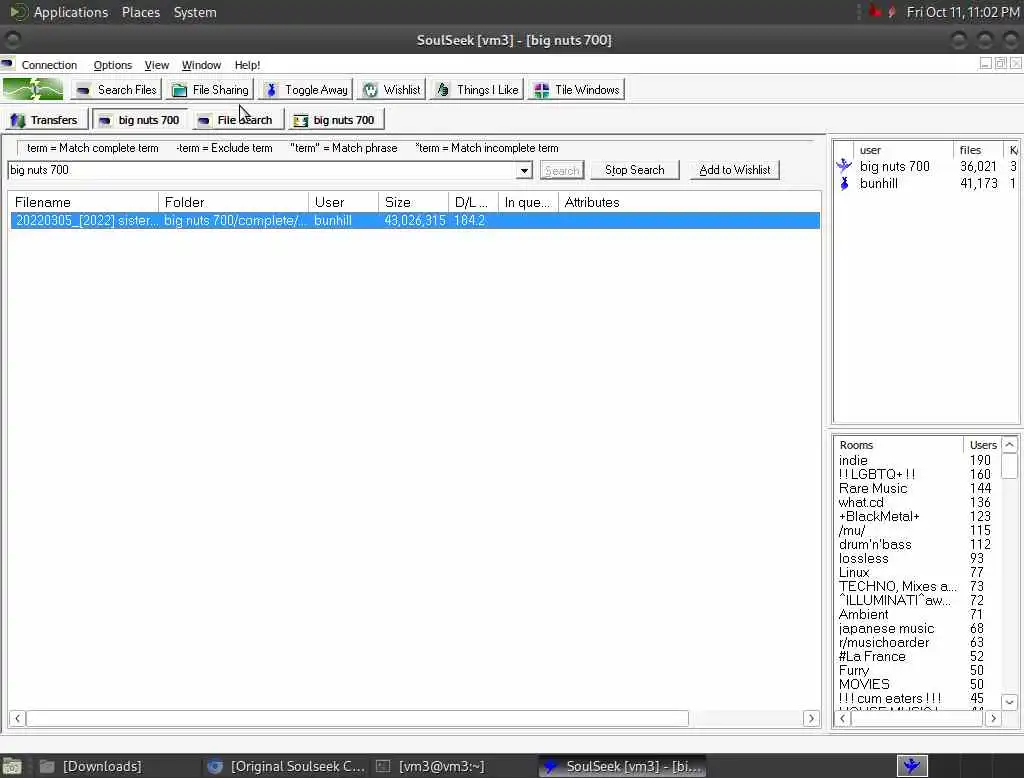Click Add to Wishlist button
Viewport: 1024px width, 778px height.
(735, 170)
